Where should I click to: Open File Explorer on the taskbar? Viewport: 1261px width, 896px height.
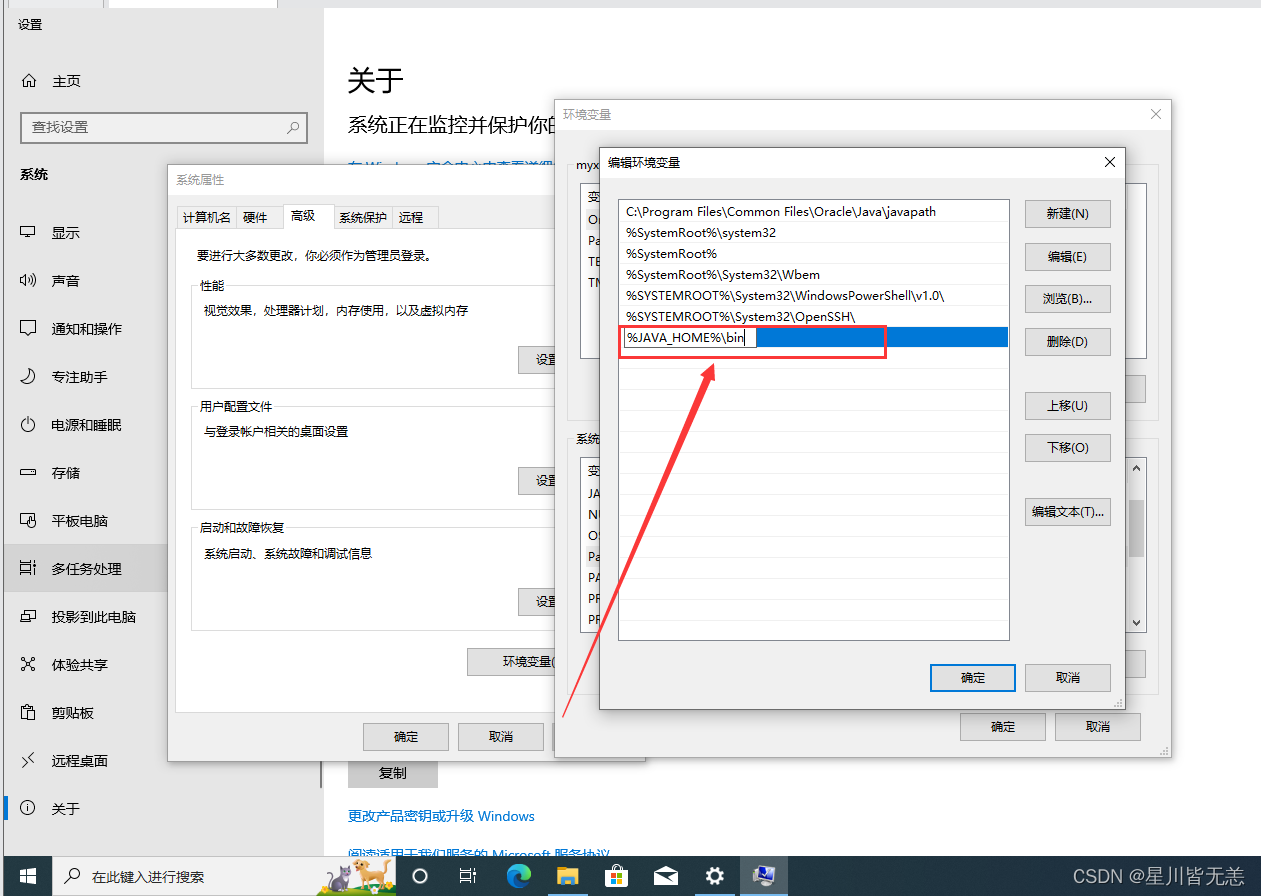567,876
